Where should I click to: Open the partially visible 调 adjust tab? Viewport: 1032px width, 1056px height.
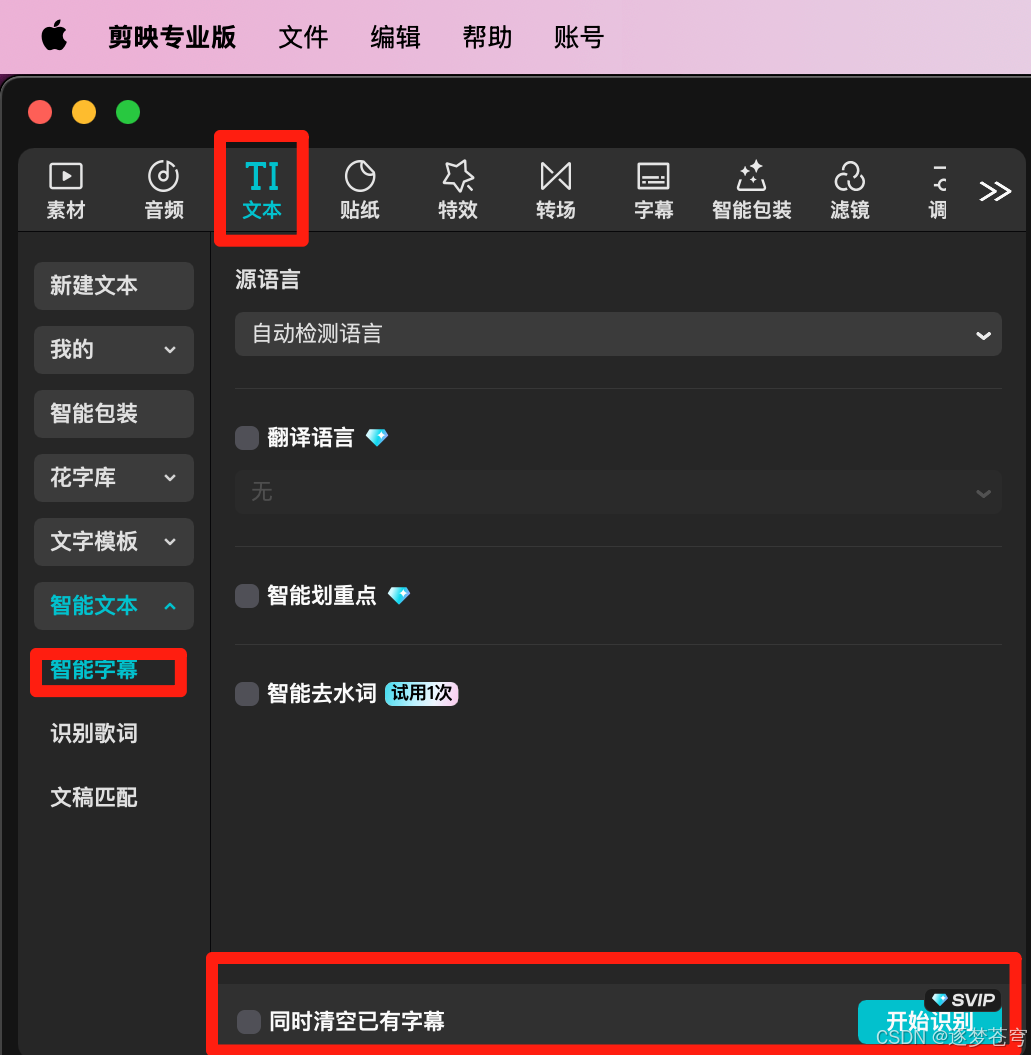(x=938, y=191)
